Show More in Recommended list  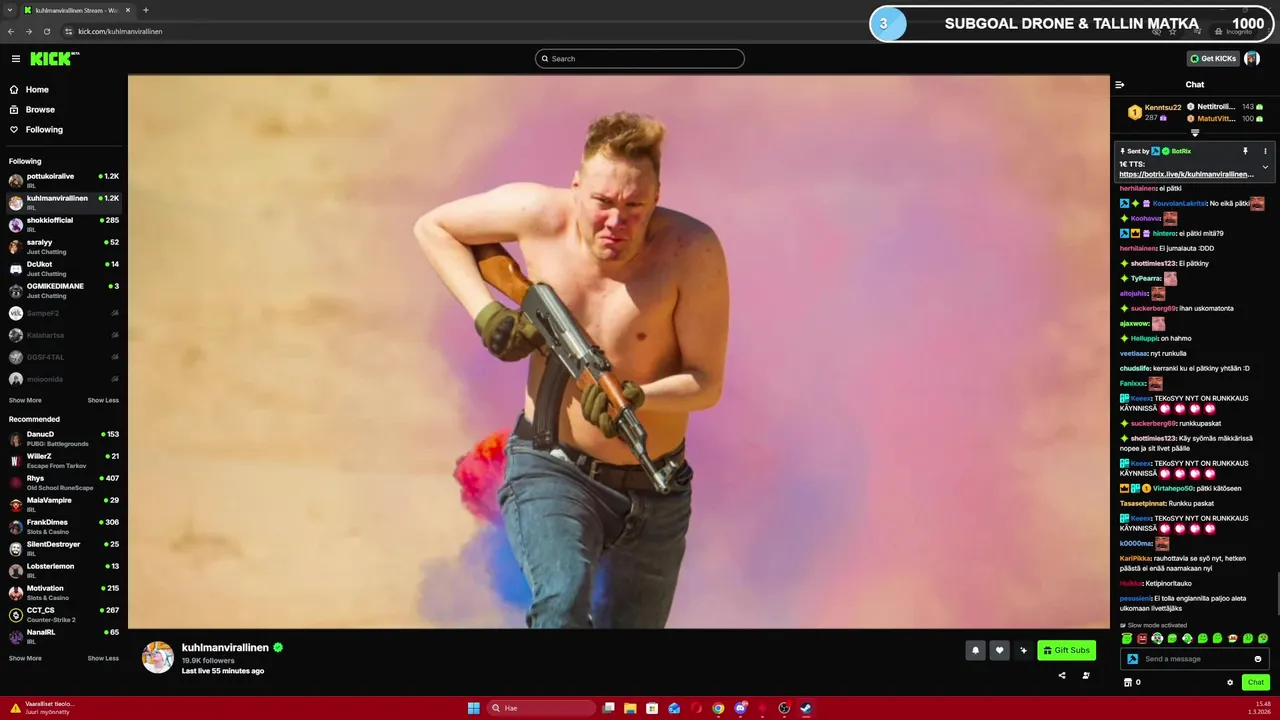(x=25, y=658)
